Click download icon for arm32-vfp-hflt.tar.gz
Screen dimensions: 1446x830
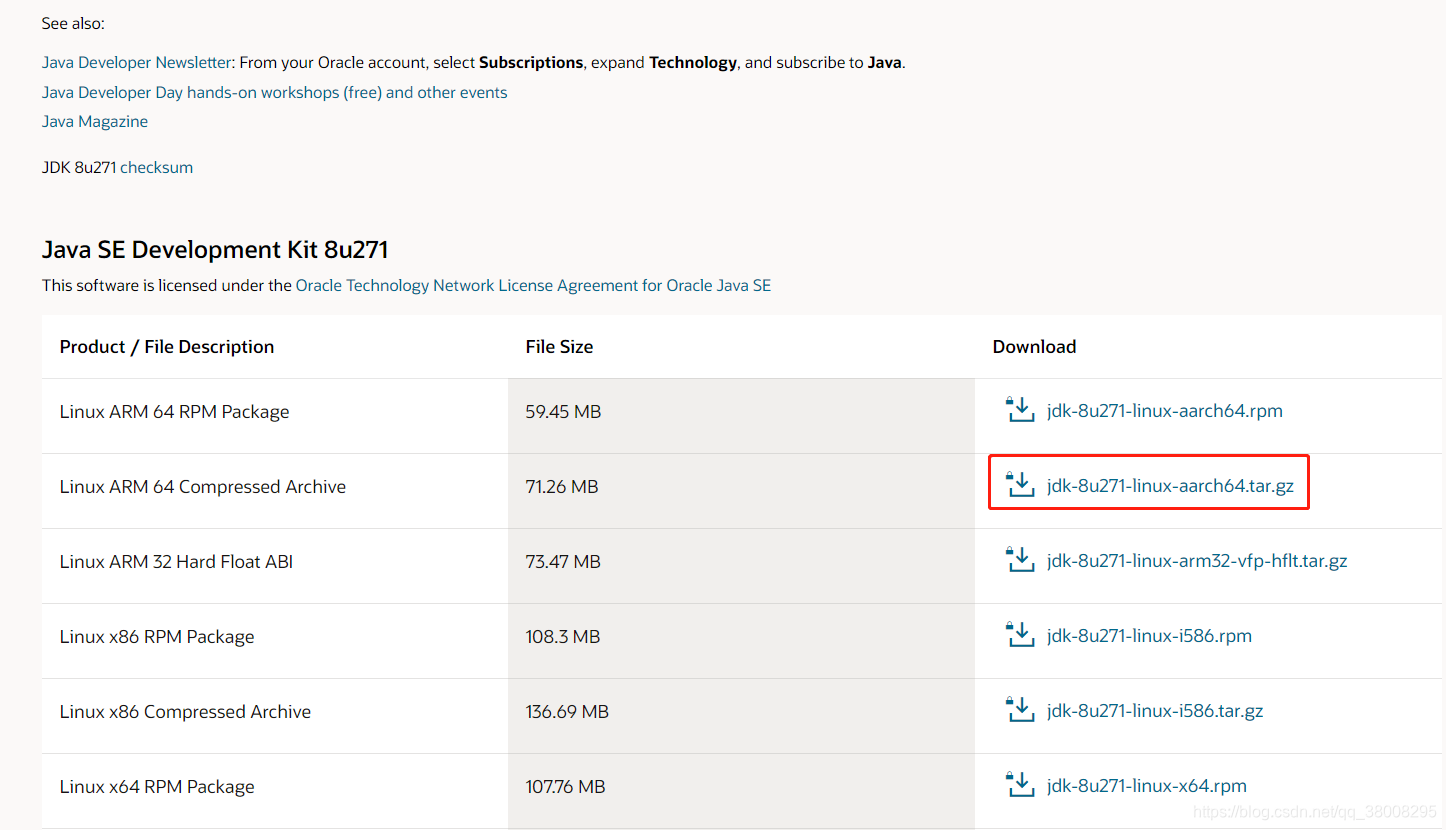[x=1019, y=560]
